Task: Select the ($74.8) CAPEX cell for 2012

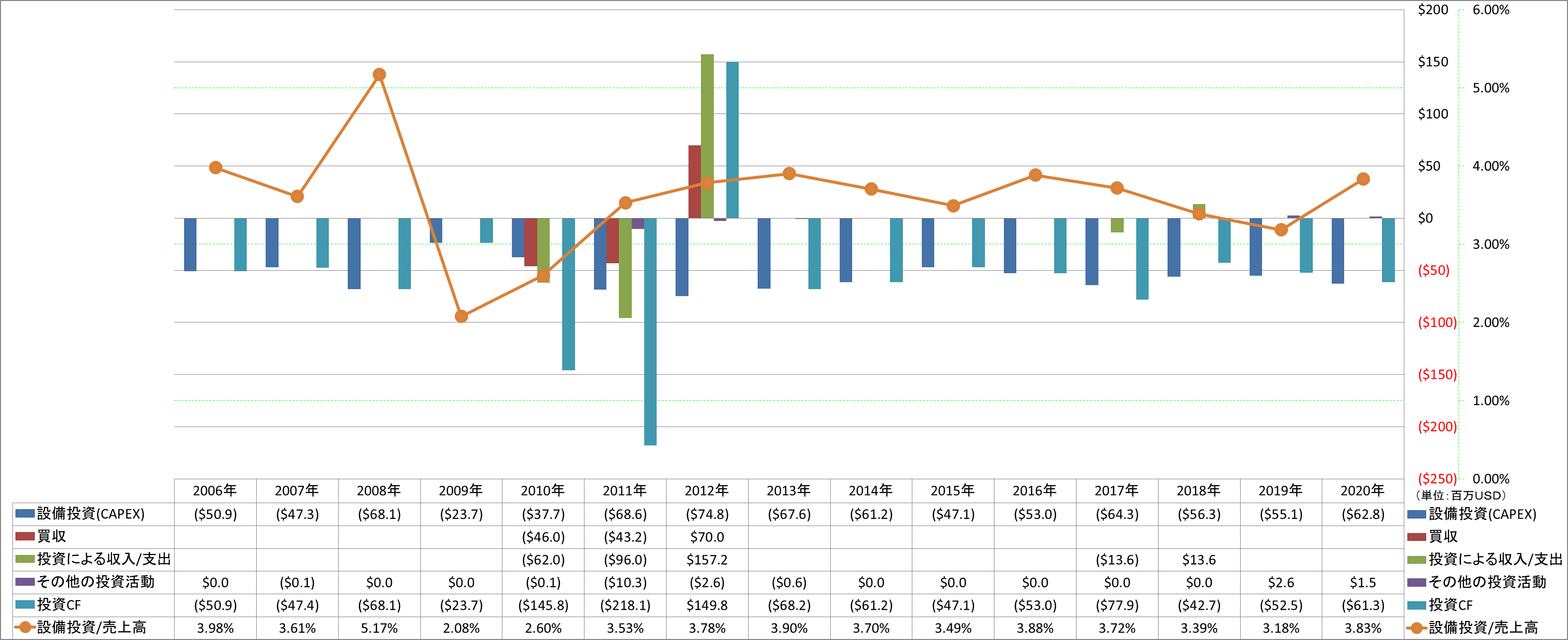Action: 707,514
